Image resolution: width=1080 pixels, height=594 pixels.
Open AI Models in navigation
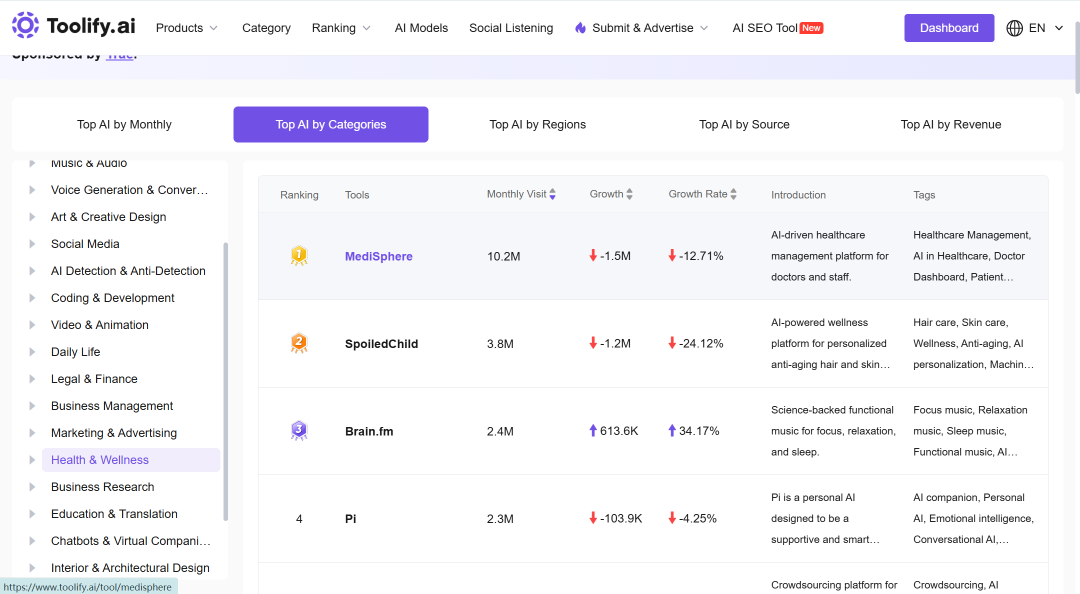421,28
